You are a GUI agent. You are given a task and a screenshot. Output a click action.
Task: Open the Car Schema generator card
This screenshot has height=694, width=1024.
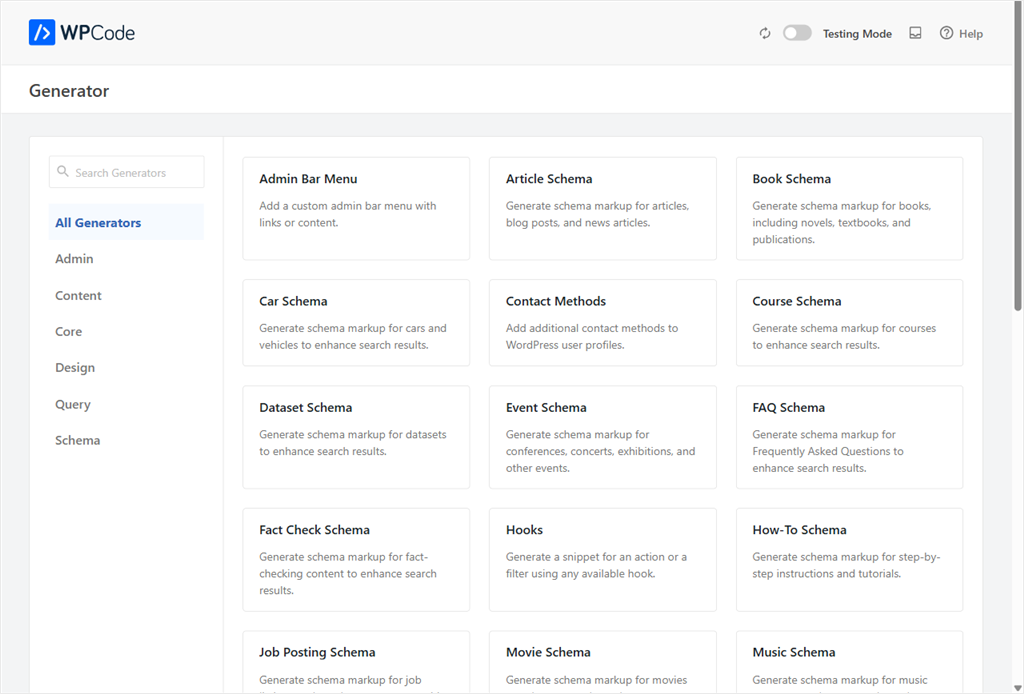[356, 323]
